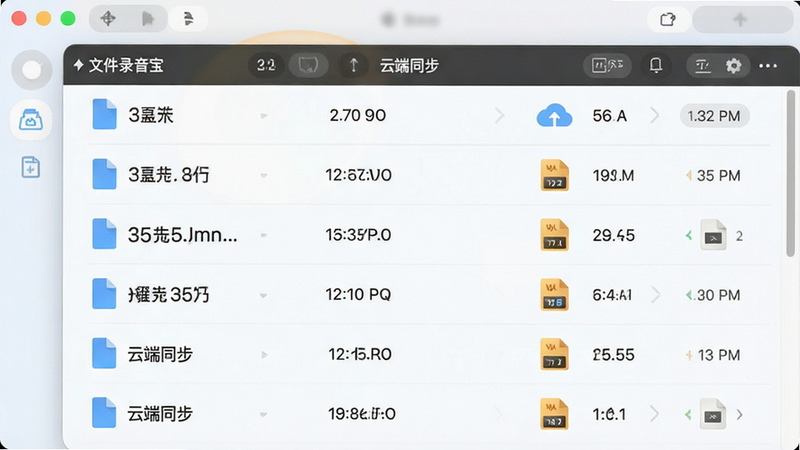Click the cloud upload icon in first row
Viewport: 800px width, 450px height.
click(554, 116)
